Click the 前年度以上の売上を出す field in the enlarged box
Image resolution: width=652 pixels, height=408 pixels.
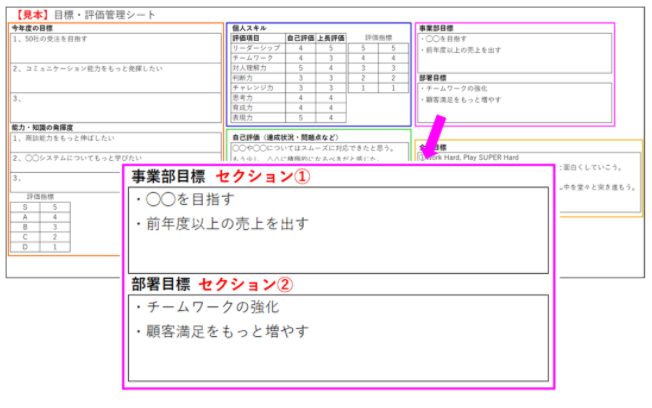216,223
